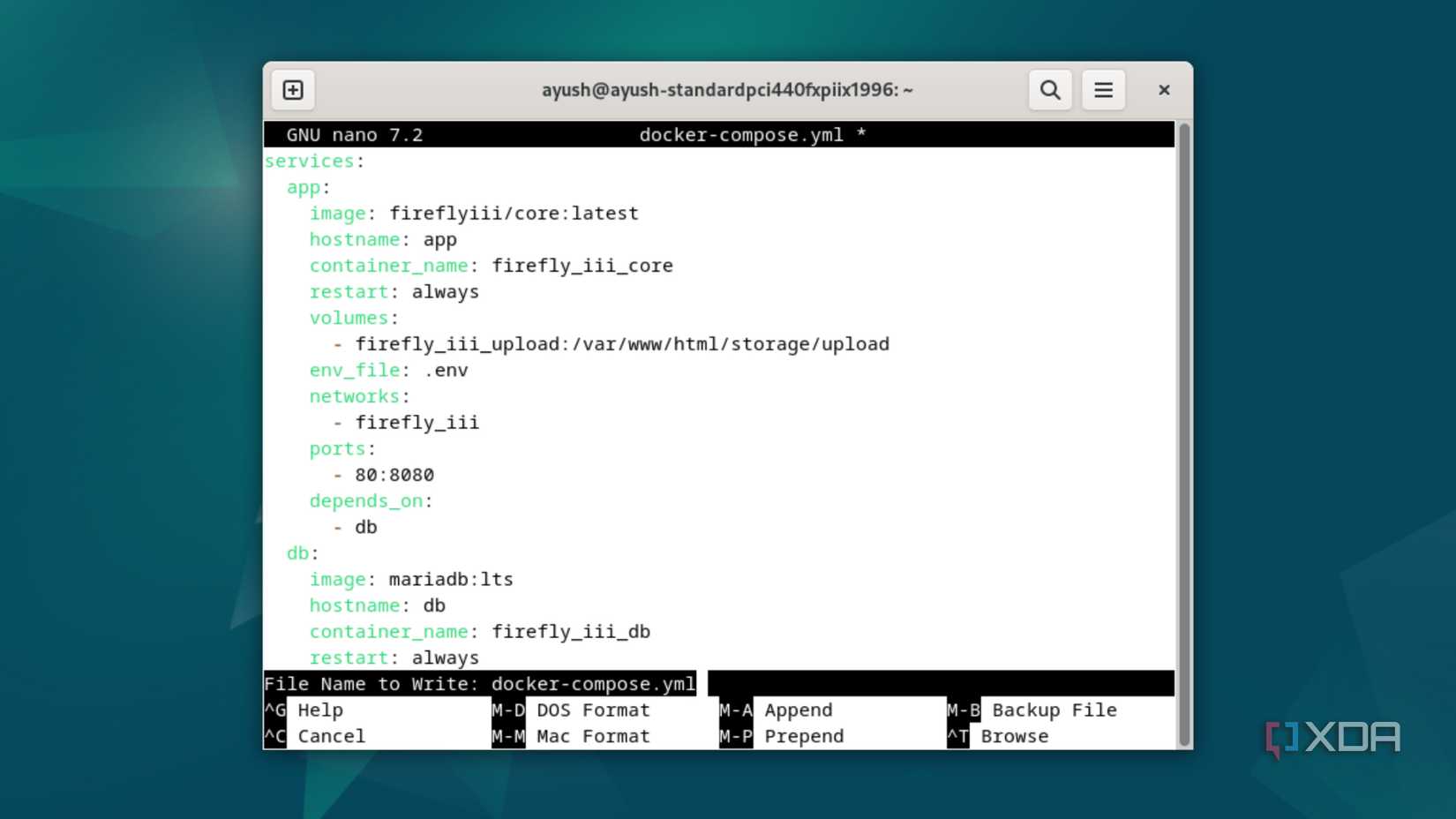
Task: Toggle the M-B Backup File option
Action: [1032, 710]
